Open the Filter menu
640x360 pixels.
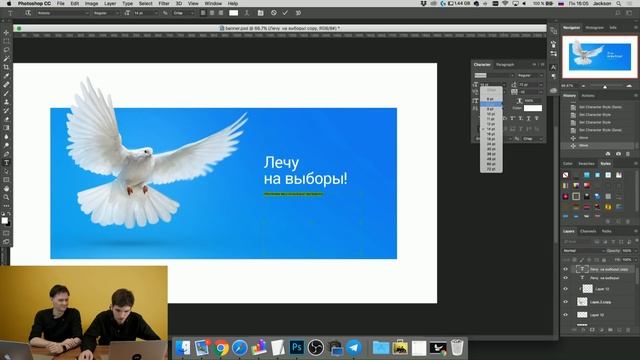164,3
